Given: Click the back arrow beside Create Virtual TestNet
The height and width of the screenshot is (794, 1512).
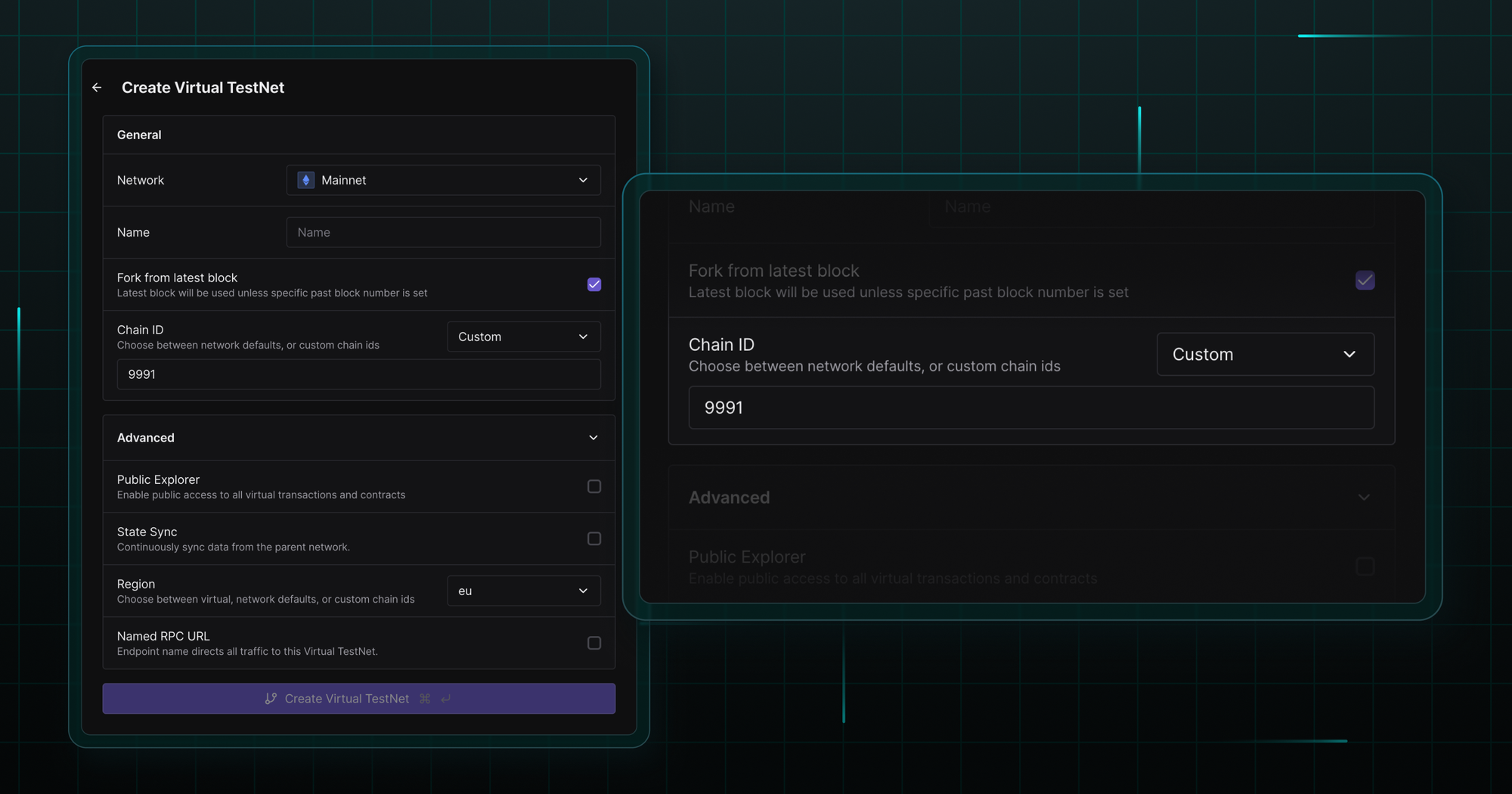Looking at the screenshot, I should click(x=97, y=88).
